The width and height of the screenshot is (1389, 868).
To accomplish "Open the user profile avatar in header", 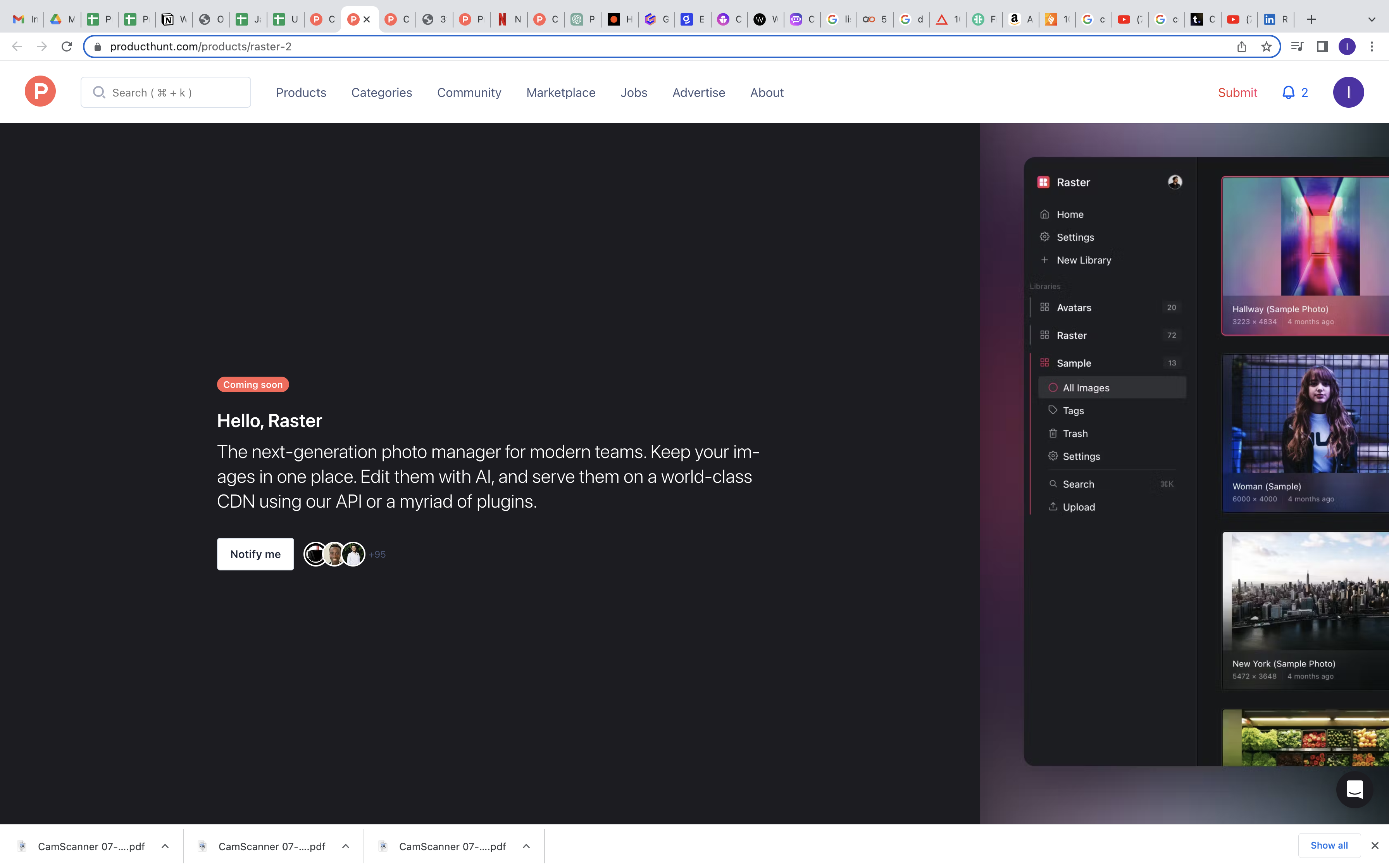I will (1348, 93).
